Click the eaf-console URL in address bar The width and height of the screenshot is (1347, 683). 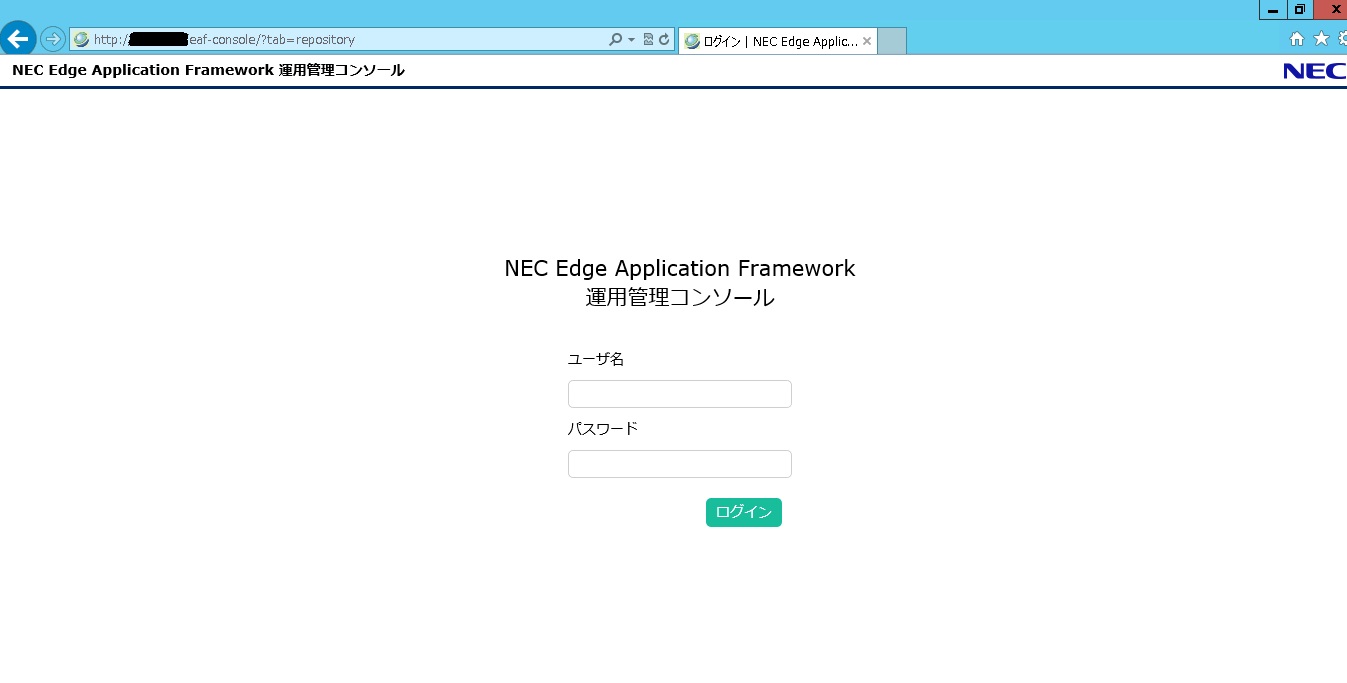(x=270, y=40)
